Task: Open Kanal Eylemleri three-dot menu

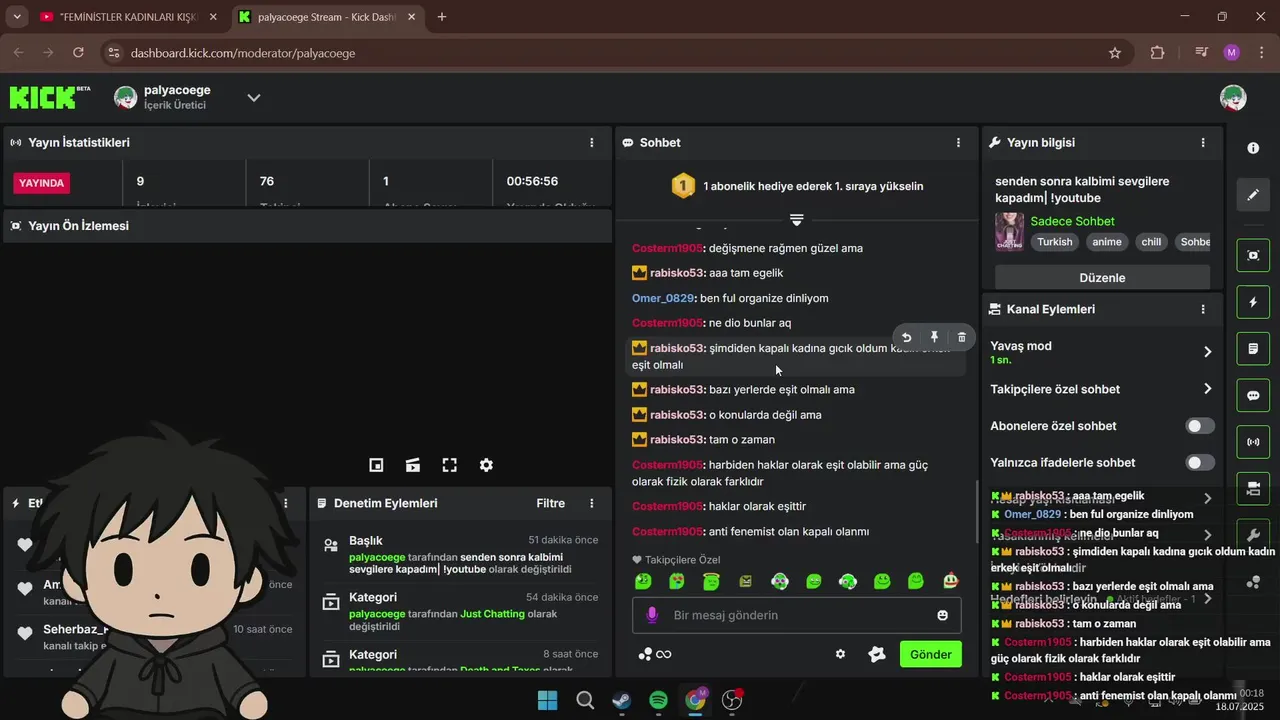Action: pyautogui.click(x=1203, y=310)
